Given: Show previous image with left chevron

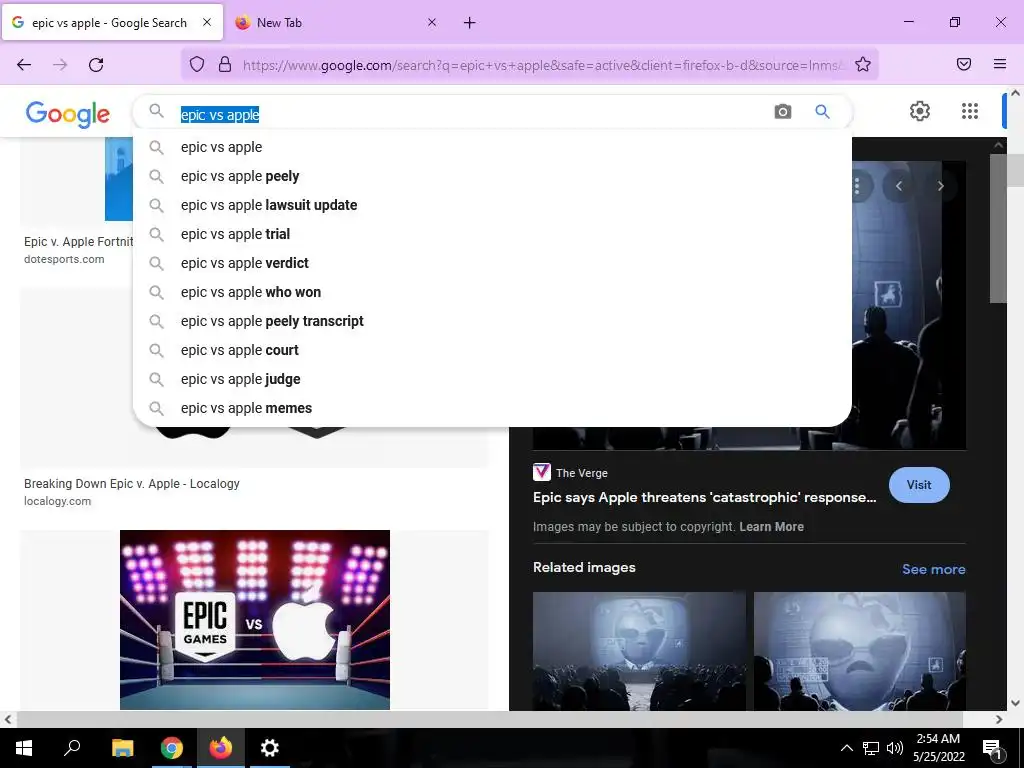Looking at the screenshot, I should 899,186.
